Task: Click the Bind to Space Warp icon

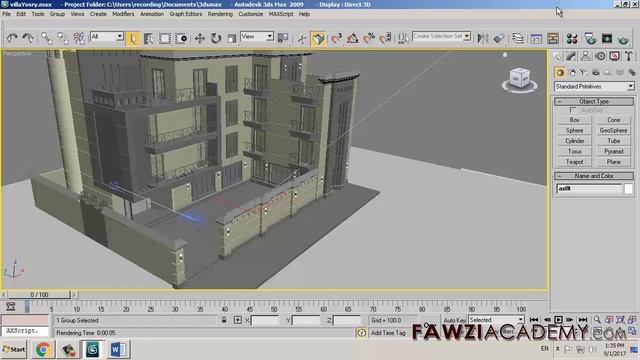Action: pos(79,38)
